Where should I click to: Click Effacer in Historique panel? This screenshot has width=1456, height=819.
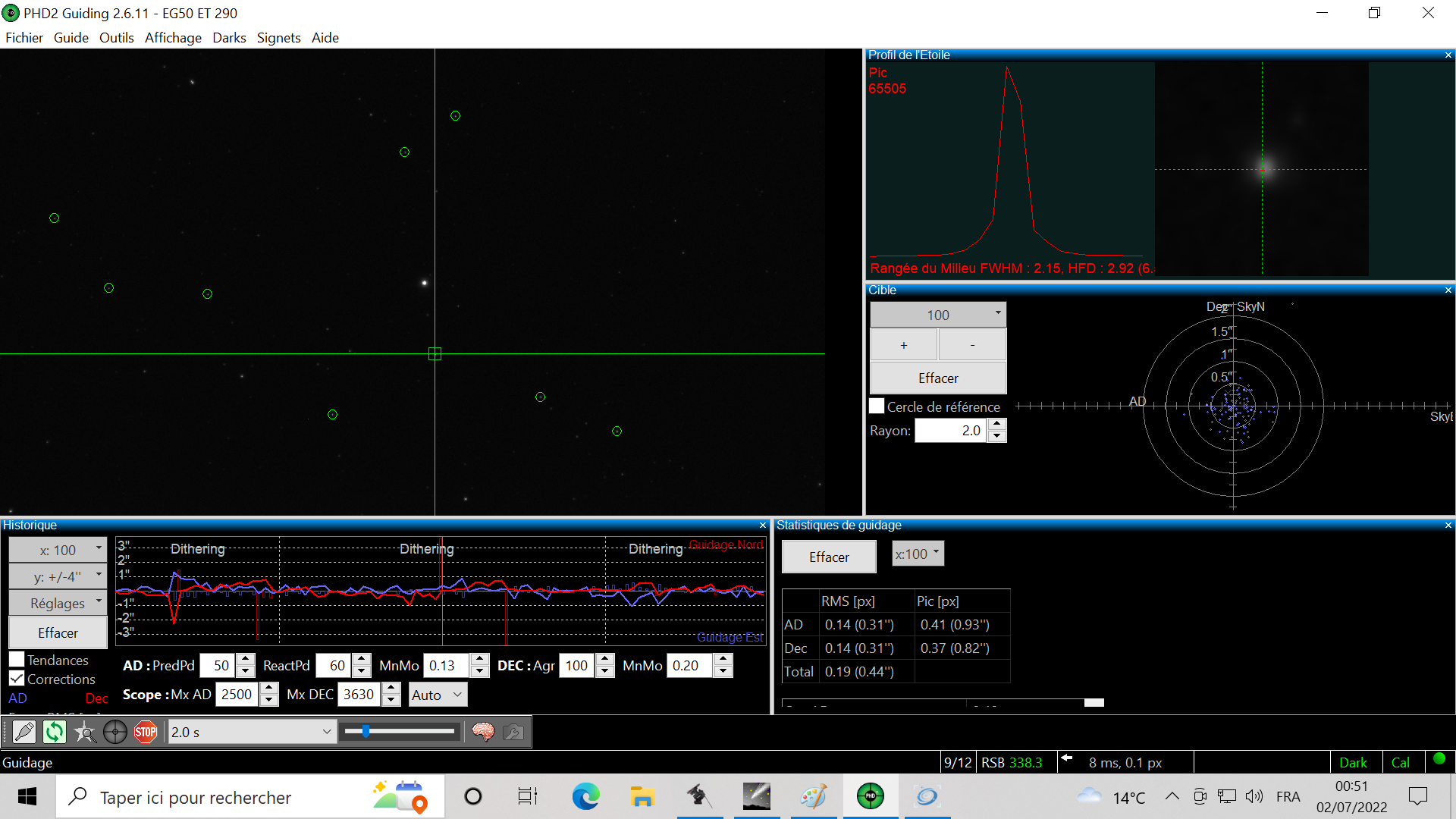[58, 632]
